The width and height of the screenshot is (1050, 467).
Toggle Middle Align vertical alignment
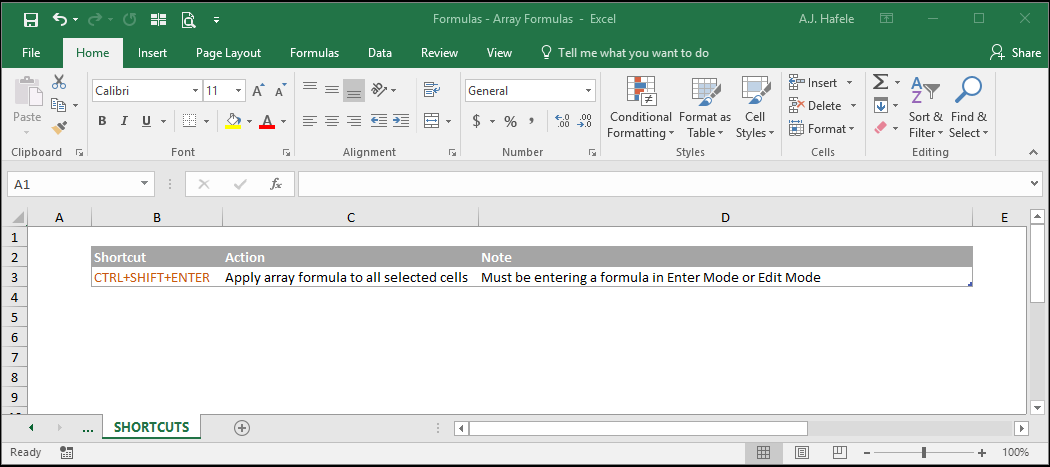[331, 89]
